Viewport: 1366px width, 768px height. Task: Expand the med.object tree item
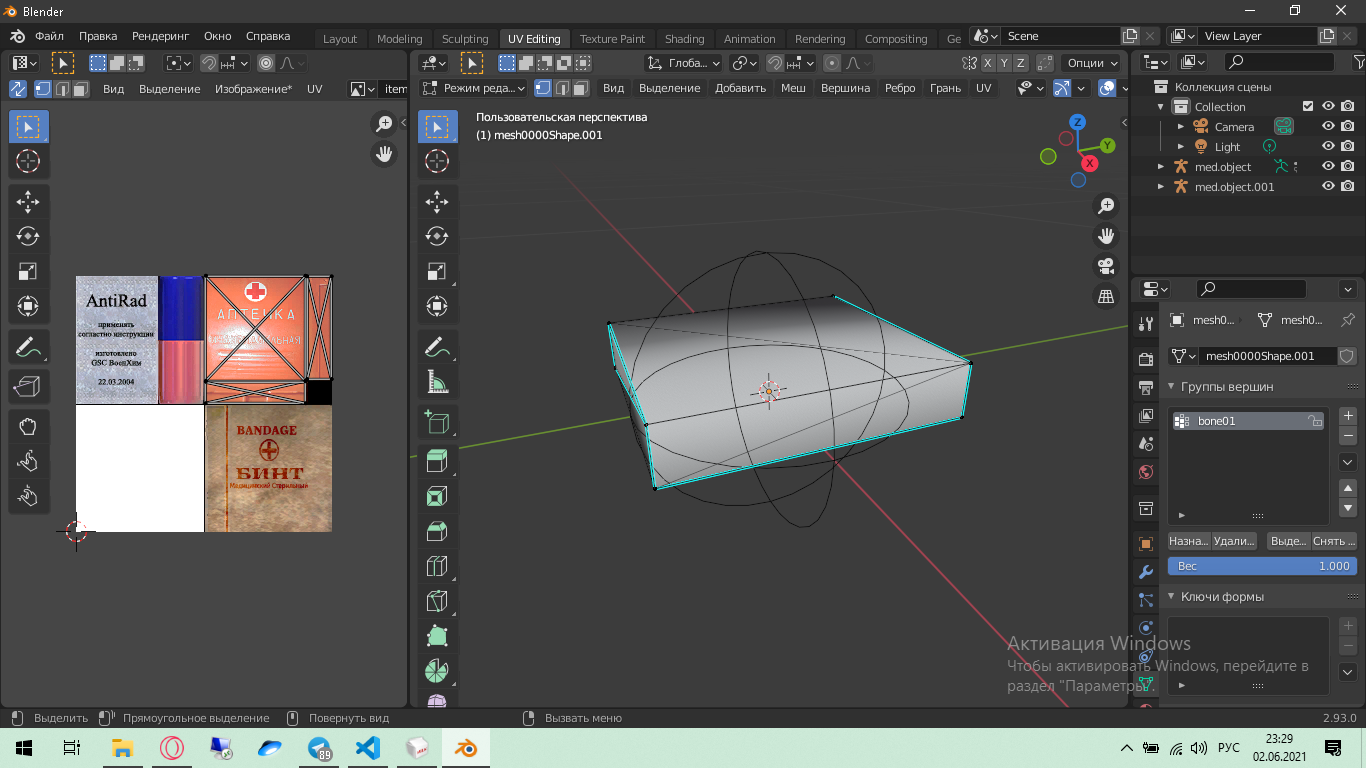(1161, 167)
